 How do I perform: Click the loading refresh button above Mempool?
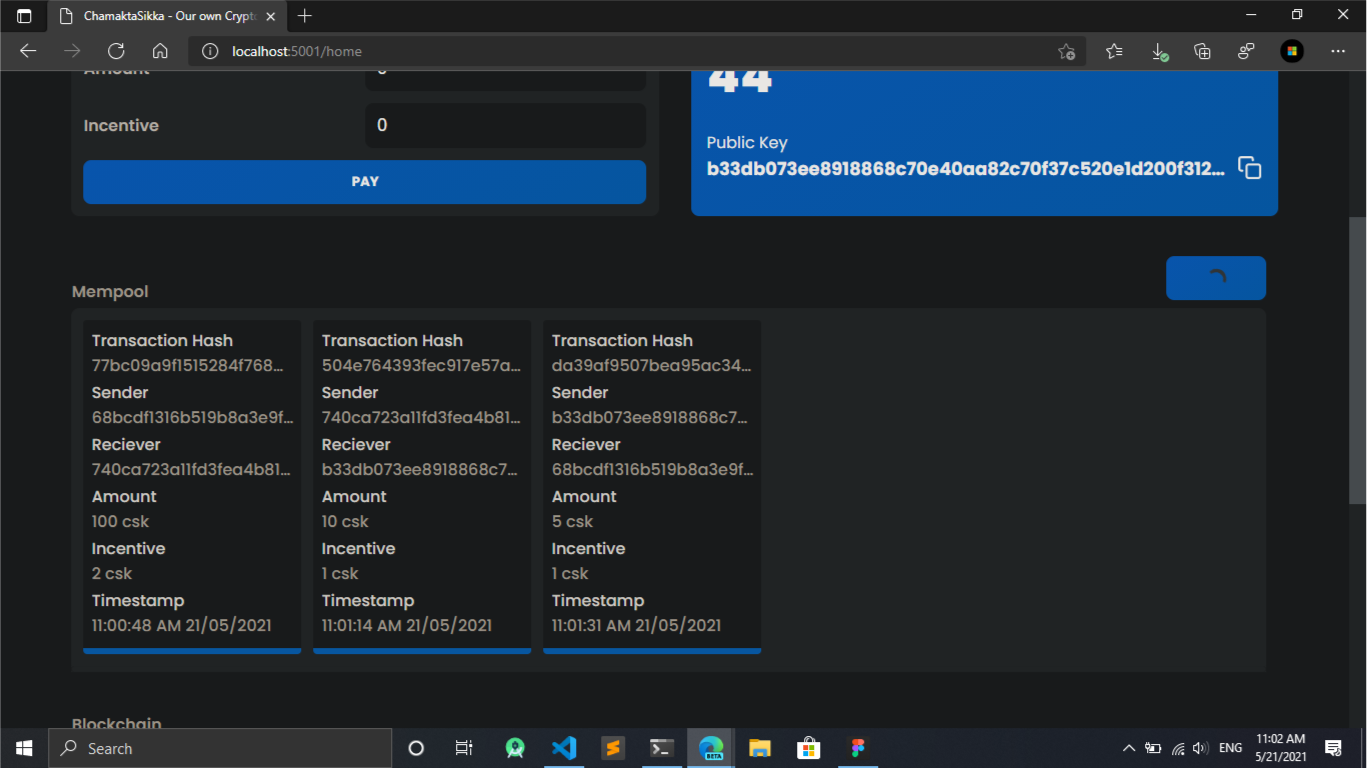[1215, 278]
